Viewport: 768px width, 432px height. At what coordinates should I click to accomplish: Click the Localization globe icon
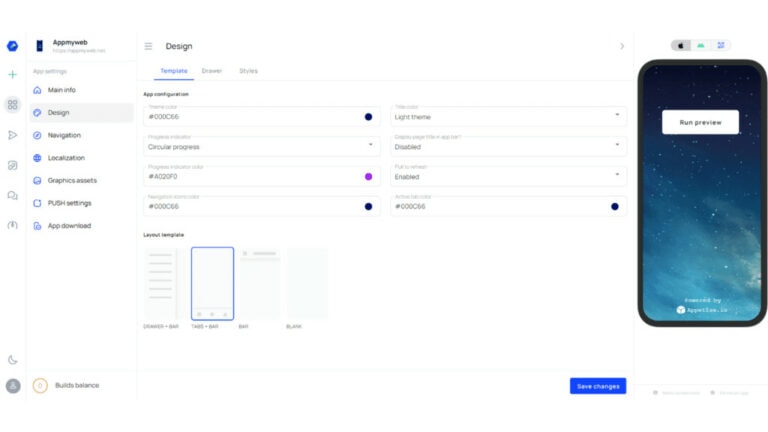[38, 158]
